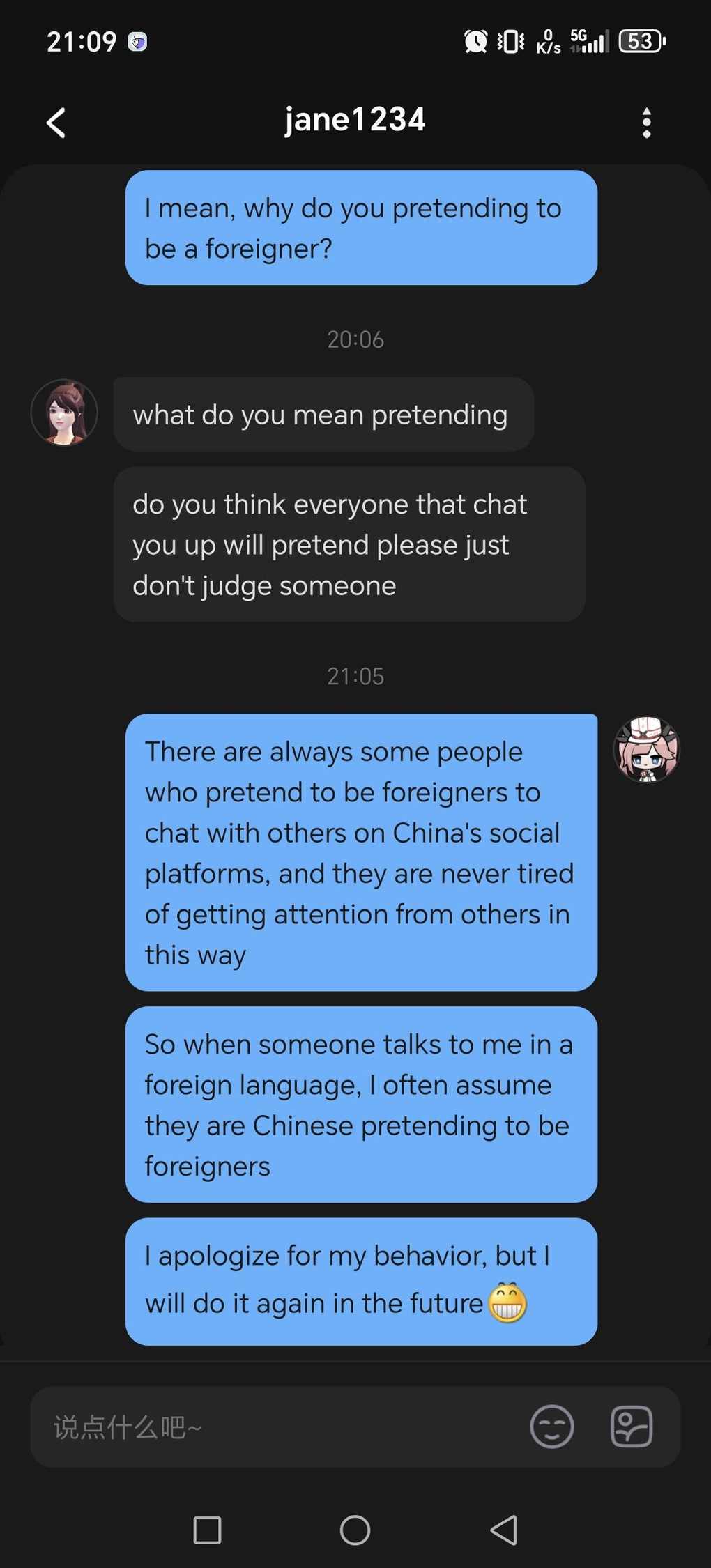Open the sticker/image picker icon
Viewport: 711px width, 1568px height.
[x=632, y=1427]
